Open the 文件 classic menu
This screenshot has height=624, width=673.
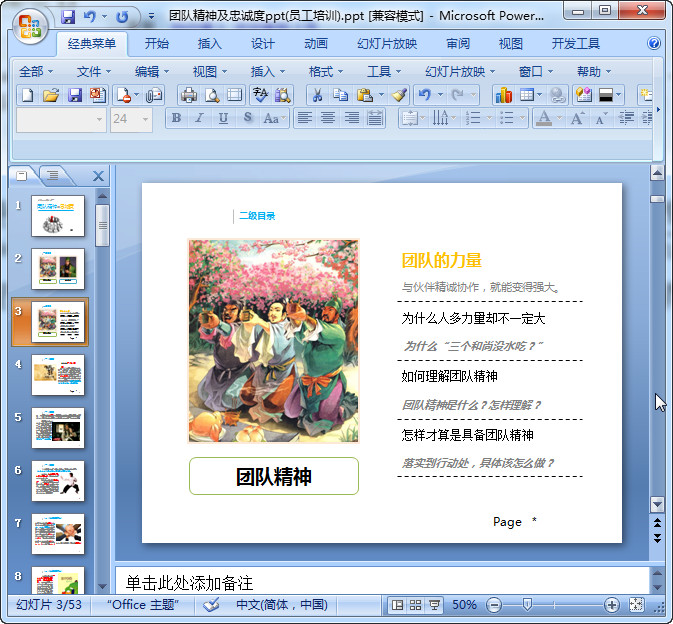tap(94, 72)
